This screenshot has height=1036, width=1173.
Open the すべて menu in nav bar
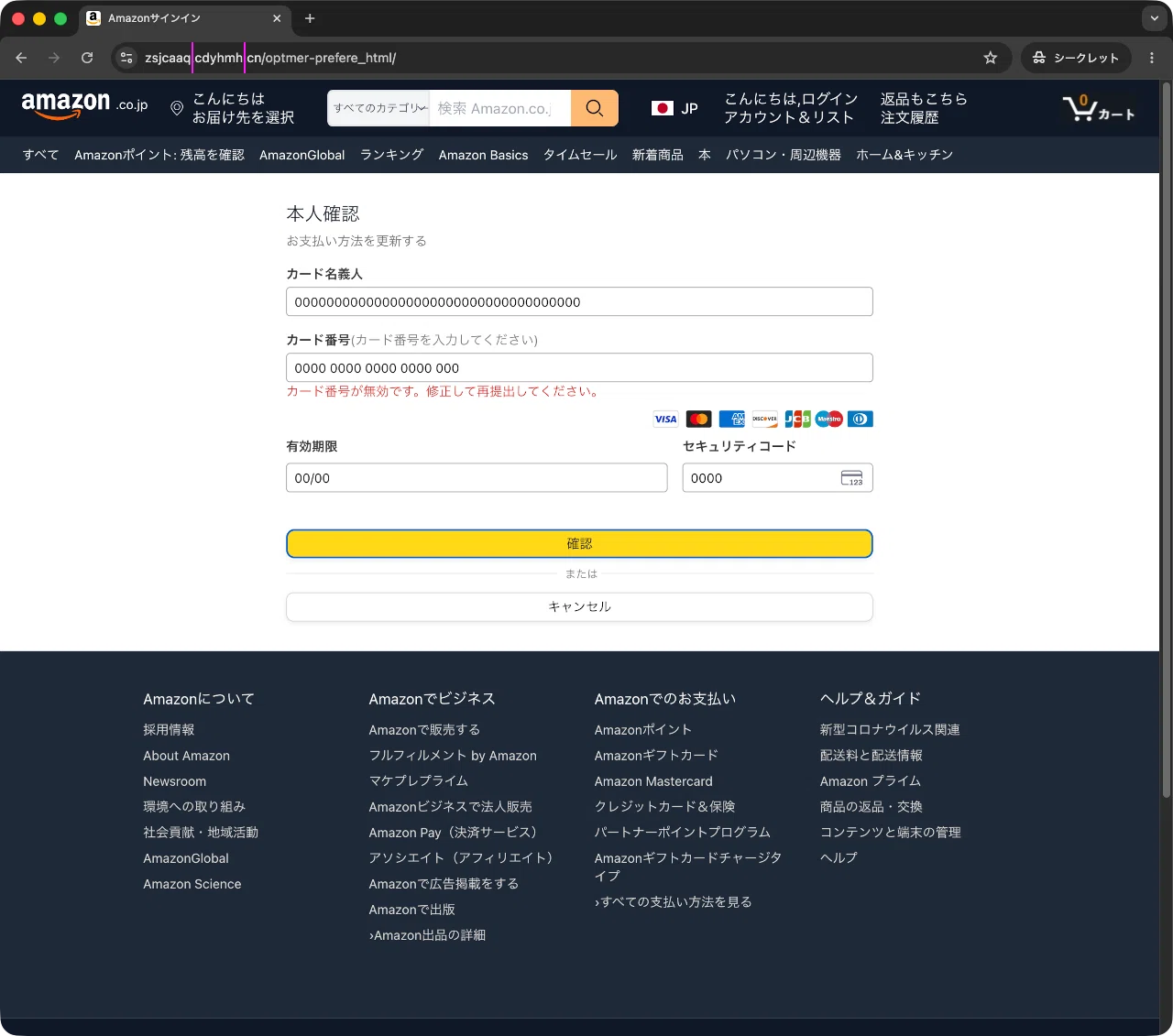[x=40, y=155]
